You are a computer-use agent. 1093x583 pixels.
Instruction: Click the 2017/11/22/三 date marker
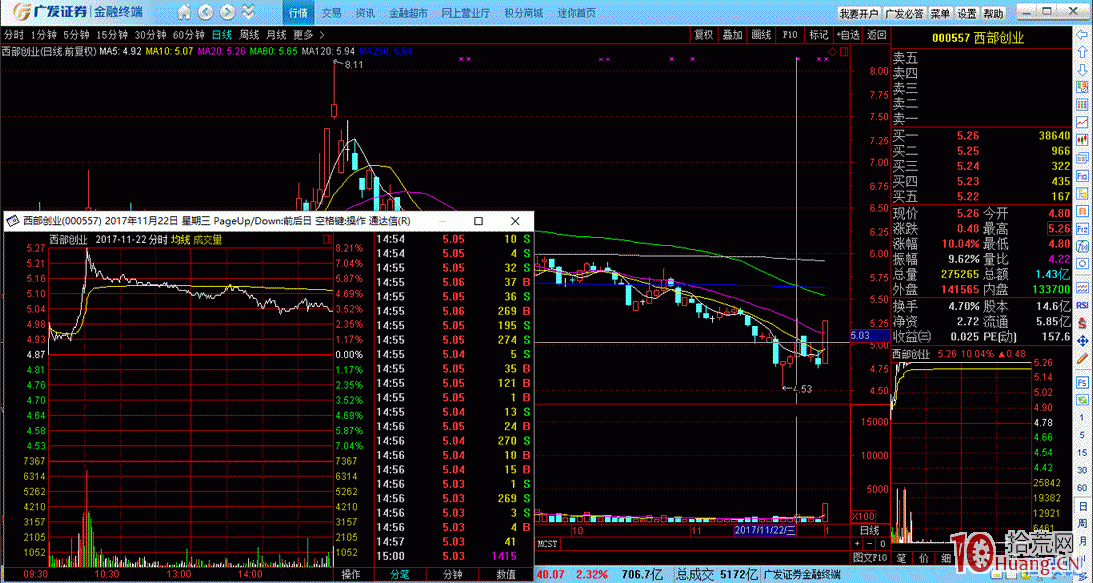coord(766,531)
